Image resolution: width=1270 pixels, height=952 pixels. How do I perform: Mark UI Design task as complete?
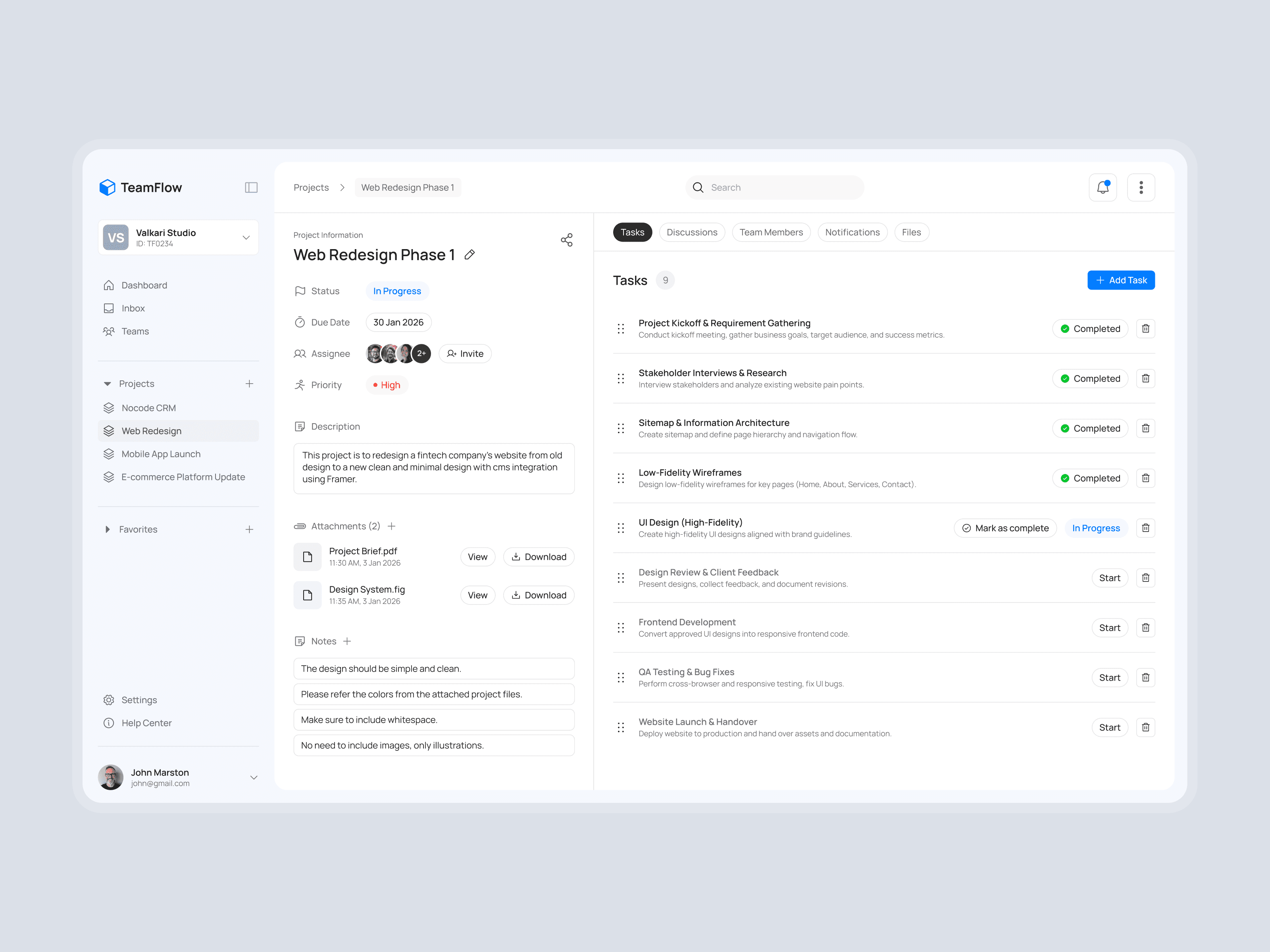tap(1005, 528)
